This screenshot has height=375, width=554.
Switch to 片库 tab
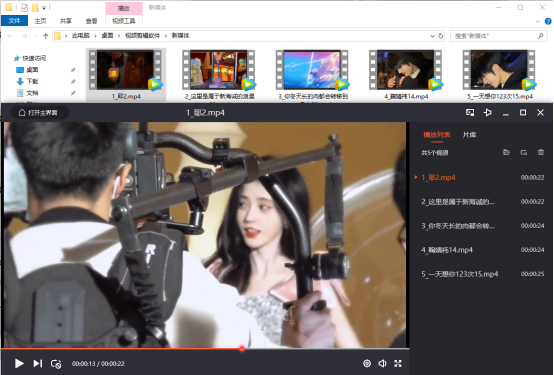click(x=469, y=135)
